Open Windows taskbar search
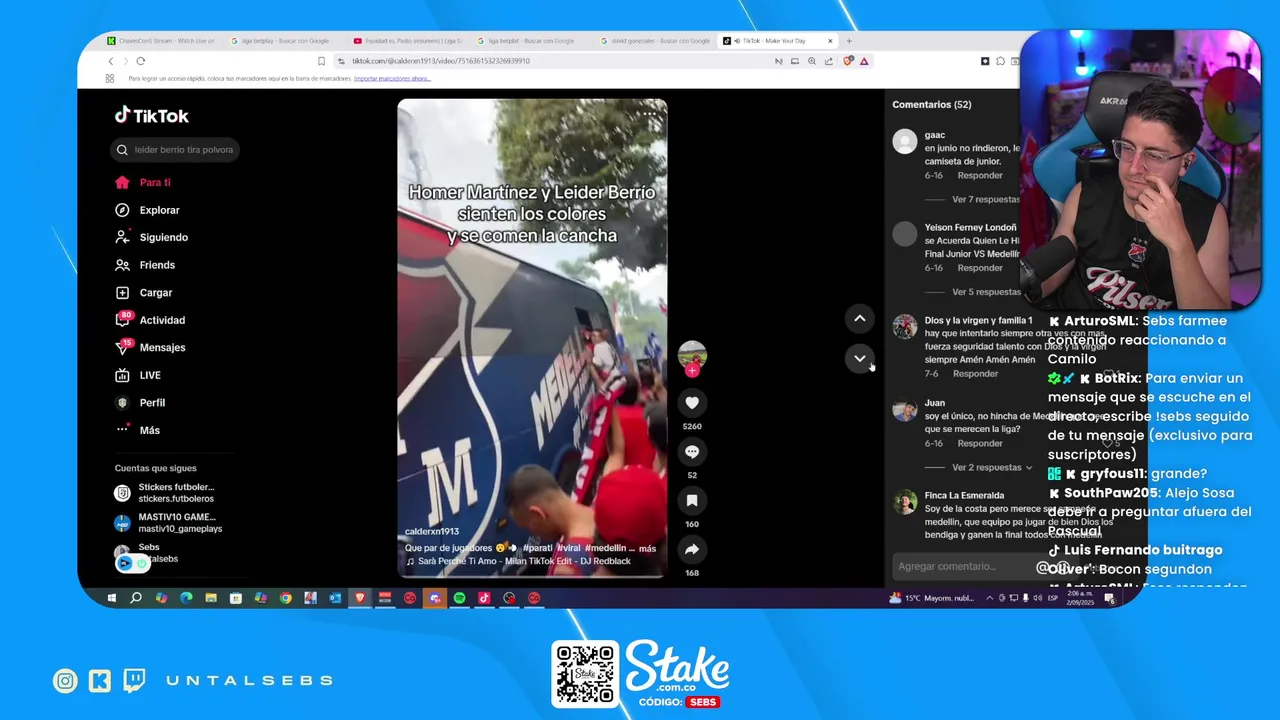This screenshot has width=1280, height=720. point(136,598)
